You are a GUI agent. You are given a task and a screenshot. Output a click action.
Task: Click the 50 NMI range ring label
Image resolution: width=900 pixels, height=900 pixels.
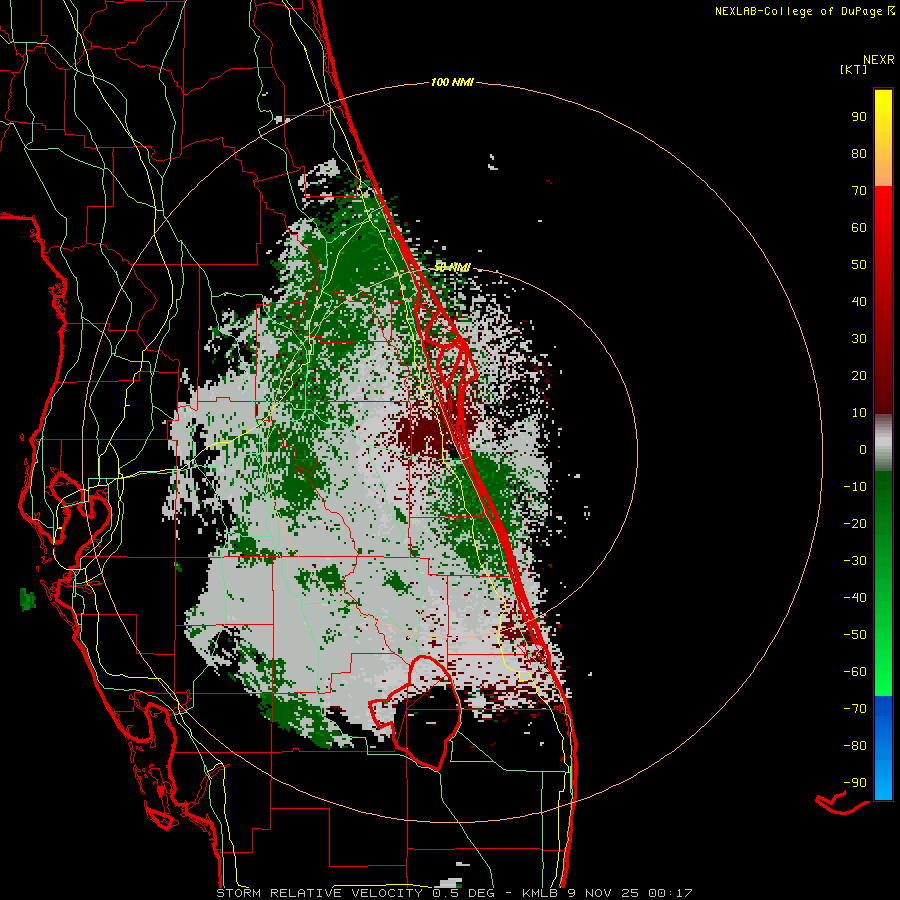pos(452,267)
